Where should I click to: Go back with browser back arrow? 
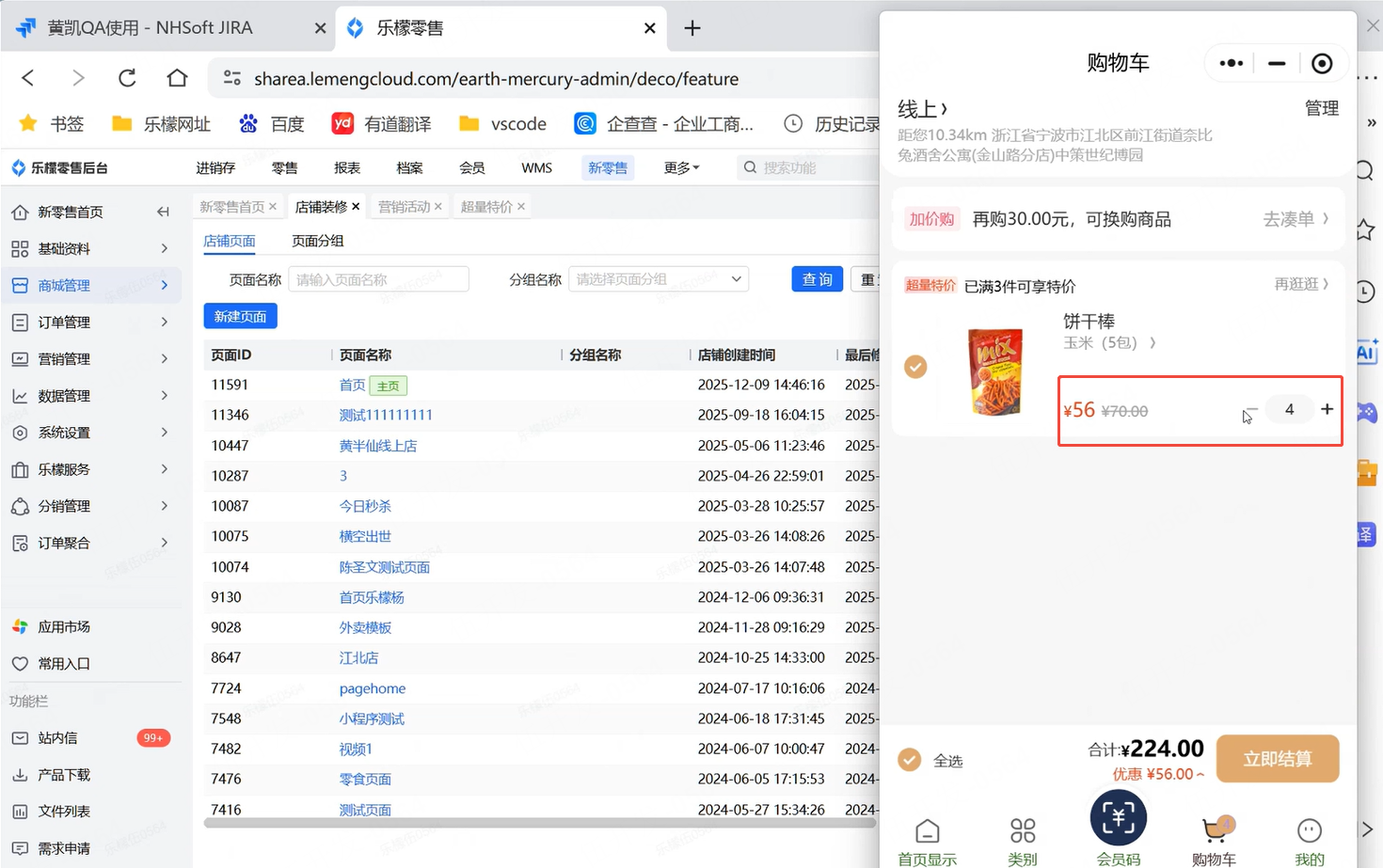[28, 78]
